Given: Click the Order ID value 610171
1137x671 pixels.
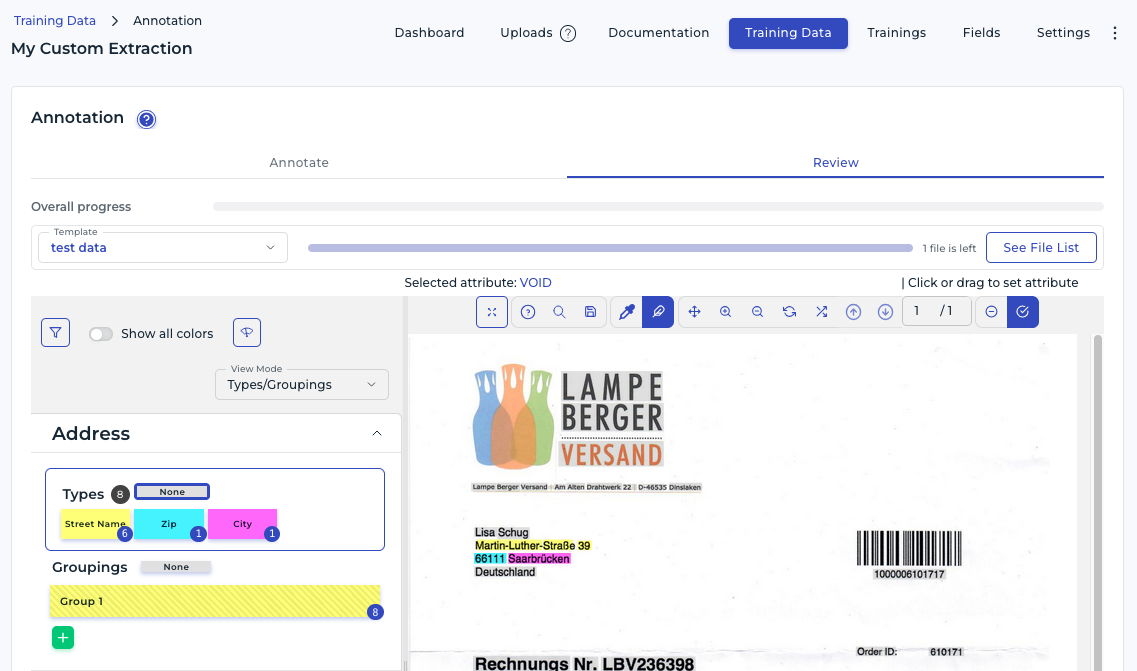Looking at the screenshot, I should pos(946,652).
